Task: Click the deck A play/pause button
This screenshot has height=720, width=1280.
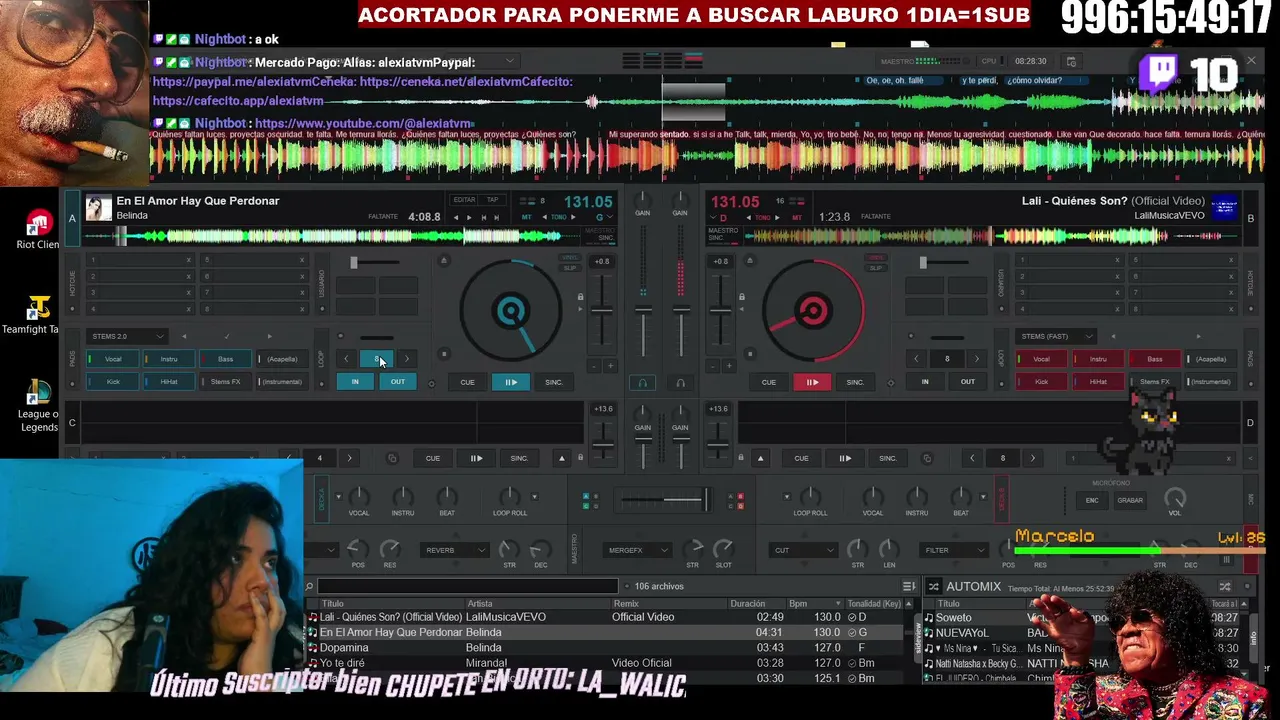Action: tap(510, 382)
